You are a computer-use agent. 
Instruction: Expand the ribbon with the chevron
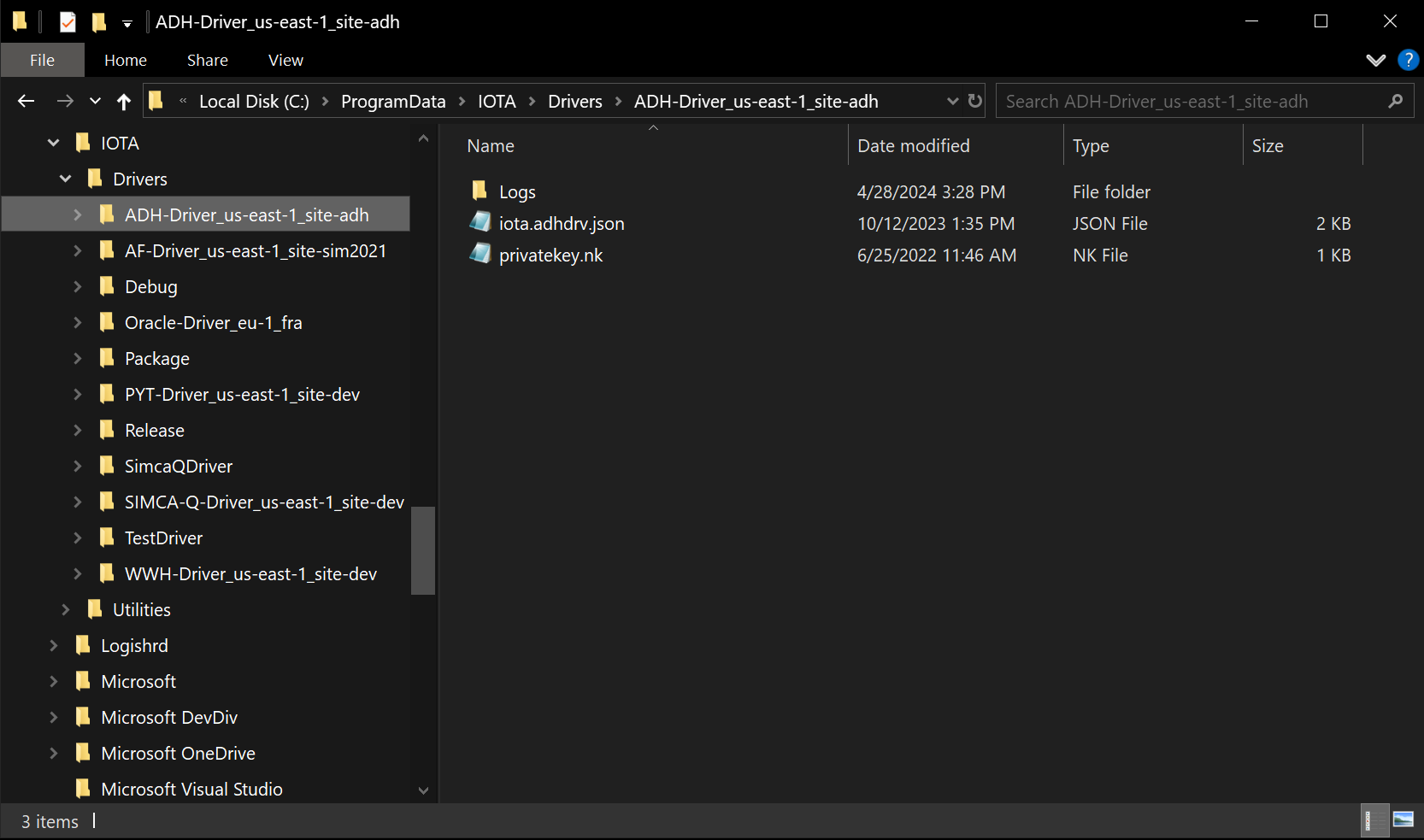1375,60
